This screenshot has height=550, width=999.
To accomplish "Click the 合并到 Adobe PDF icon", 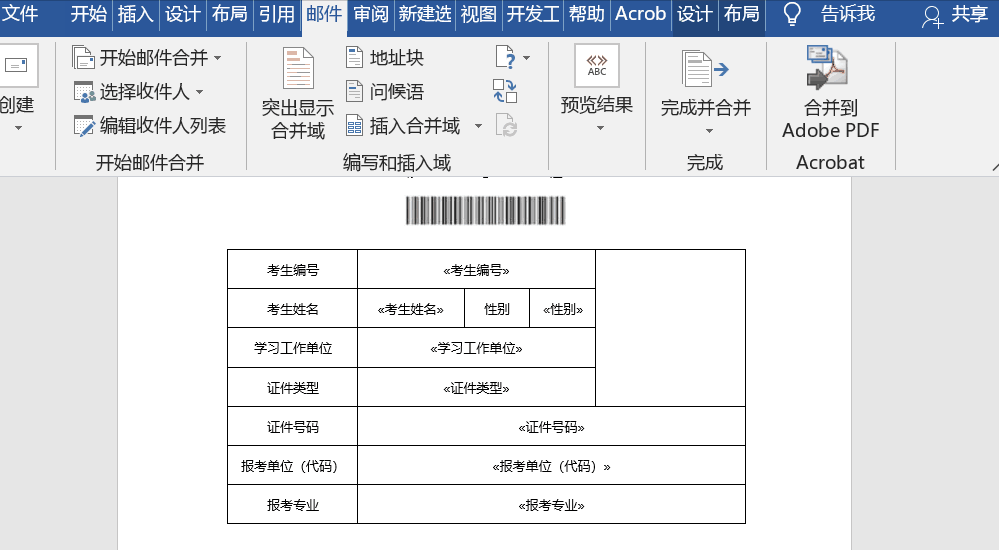I will [827, 67].
